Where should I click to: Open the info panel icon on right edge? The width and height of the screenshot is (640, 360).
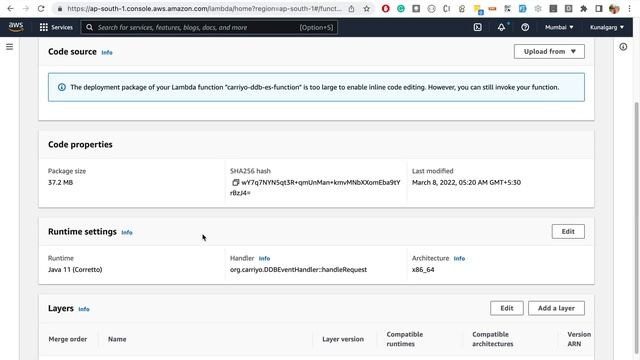click(x=623, y=47)
